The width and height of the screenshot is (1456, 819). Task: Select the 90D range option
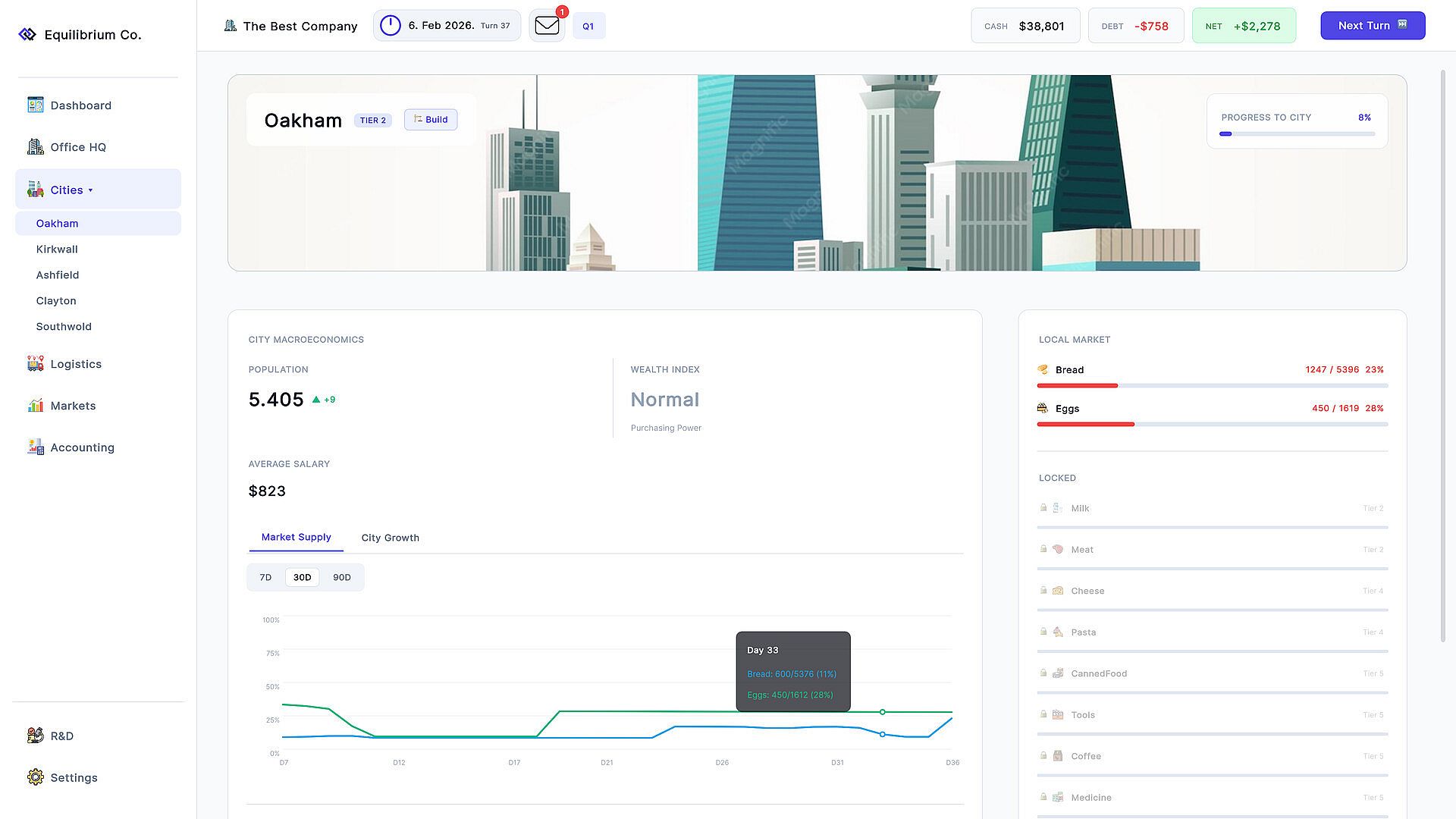click(x=342, y=577)
